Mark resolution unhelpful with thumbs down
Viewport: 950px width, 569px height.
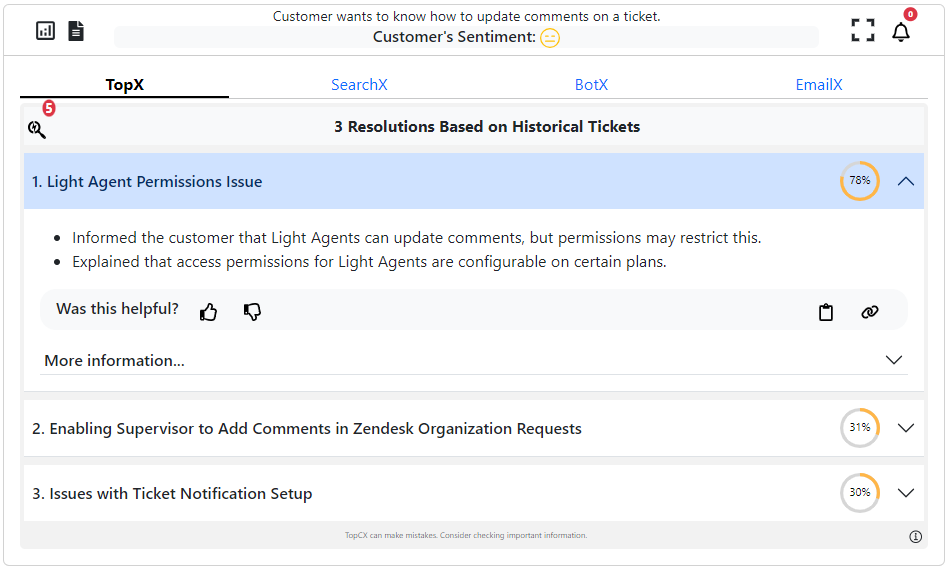click(252, 312)
